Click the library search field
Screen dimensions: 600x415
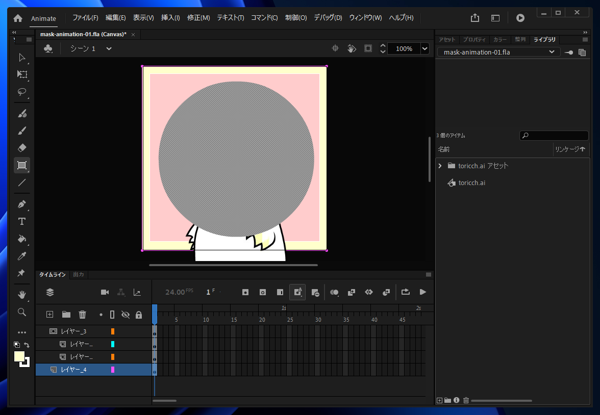click(x=554, y=135)
